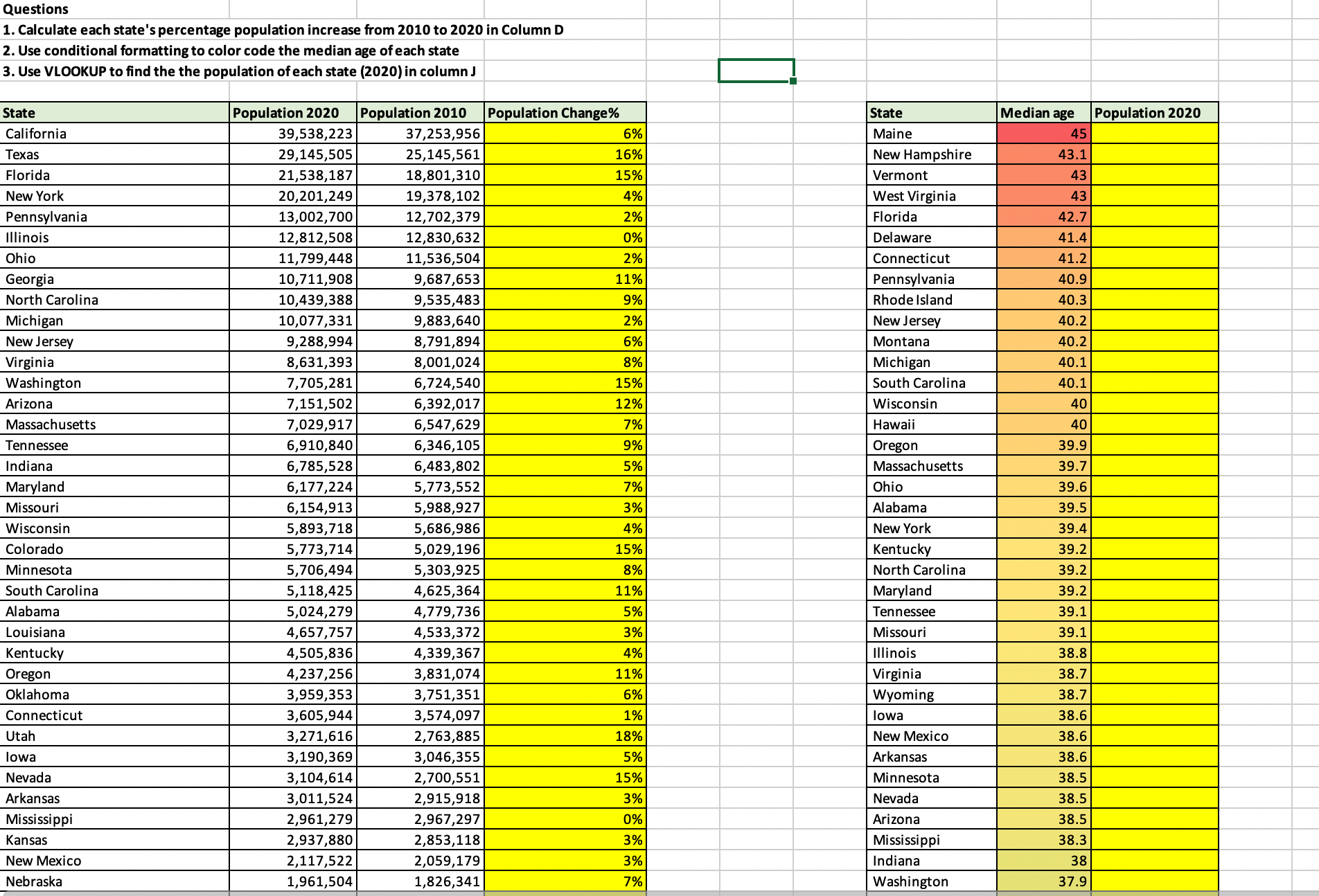Select Nebraska 2010 population 1,826,341

421,881
